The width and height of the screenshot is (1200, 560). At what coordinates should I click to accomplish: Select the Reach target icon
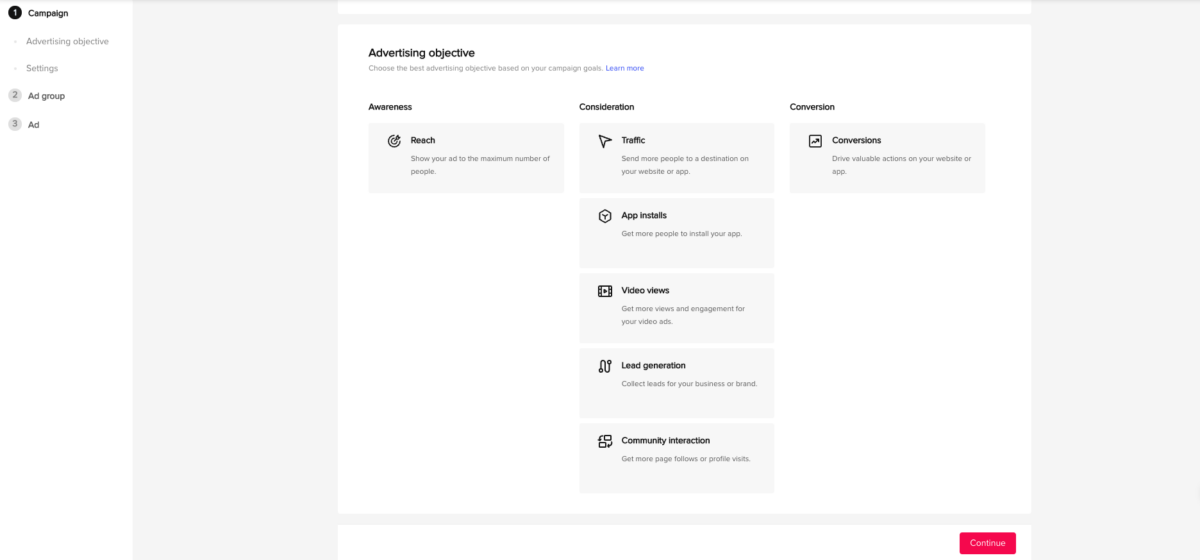tap(394, 141)
